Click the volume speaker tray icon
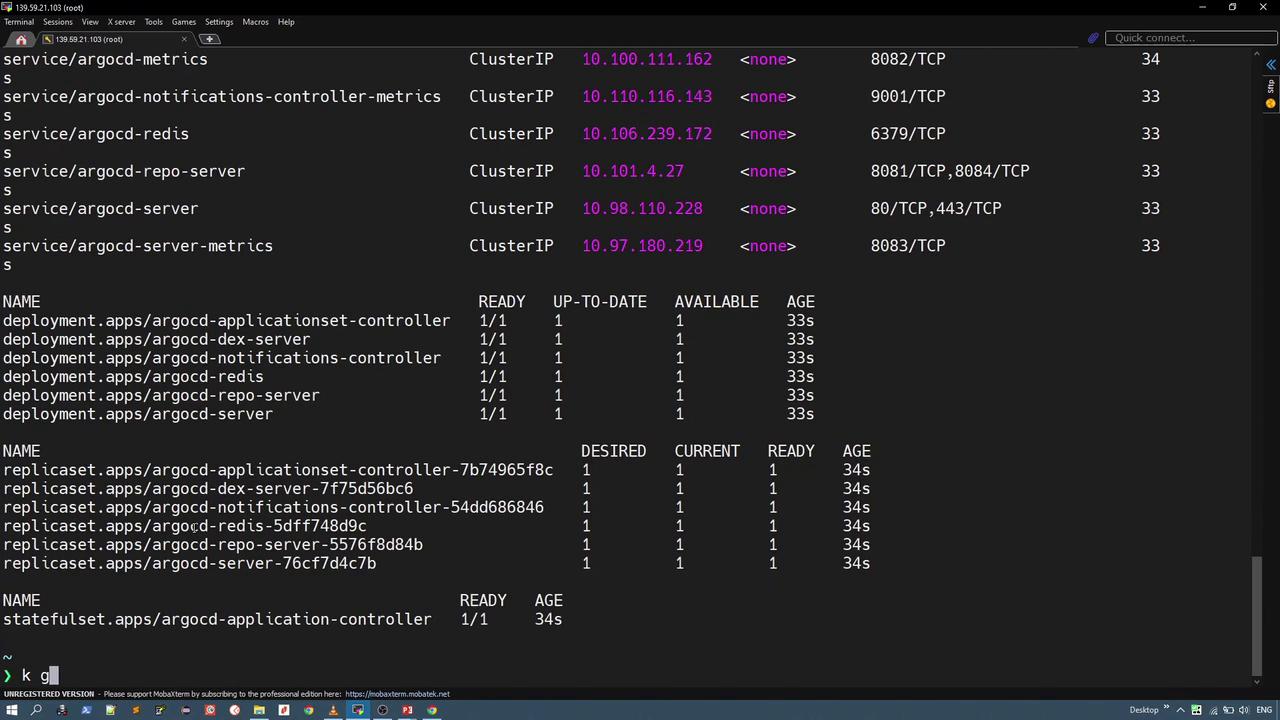Viewport: 1280px width, 720px height. tap(1244, 710)
